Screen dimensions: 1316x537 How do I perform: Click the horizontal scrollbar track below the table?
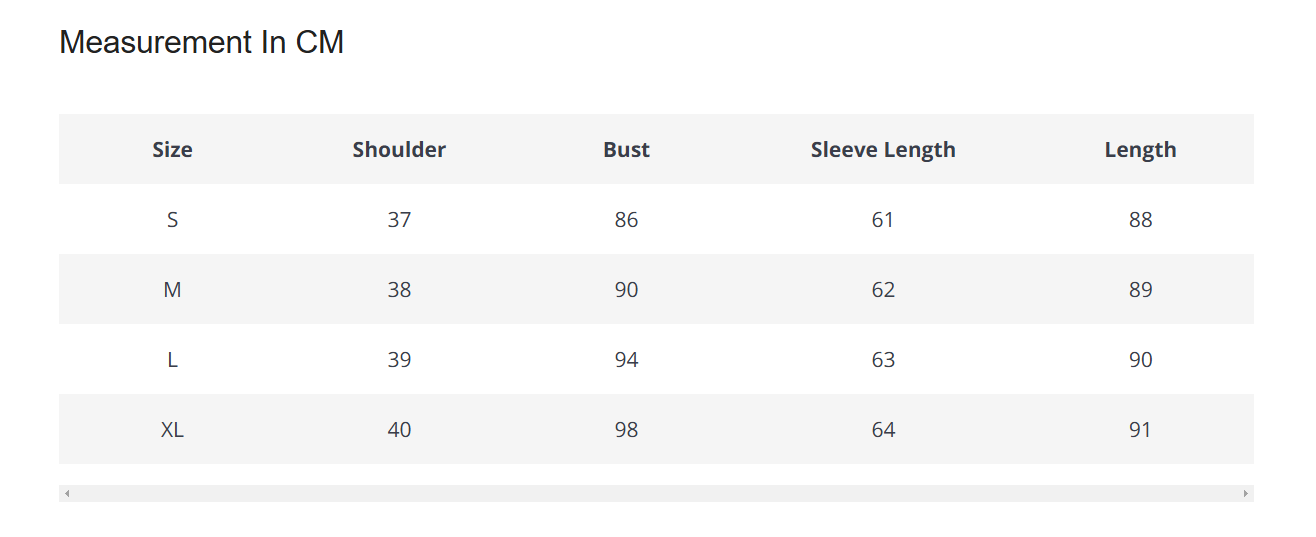point(656,494)
